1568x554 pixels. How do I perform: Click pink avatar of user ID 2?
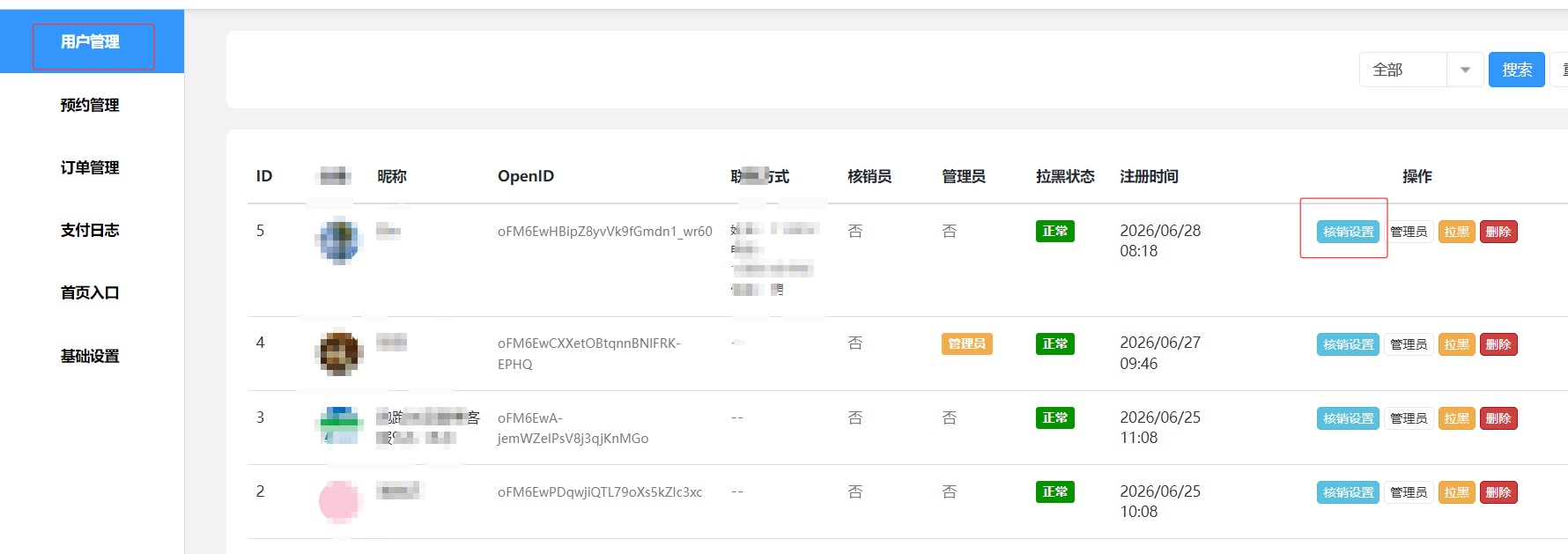(339, 502)
